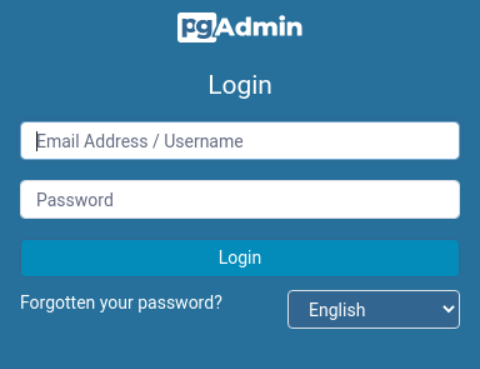This screenshot has width=480, height=369.
Task: Open the 'Forgotten your password?' link
Action: click(121, 303)
